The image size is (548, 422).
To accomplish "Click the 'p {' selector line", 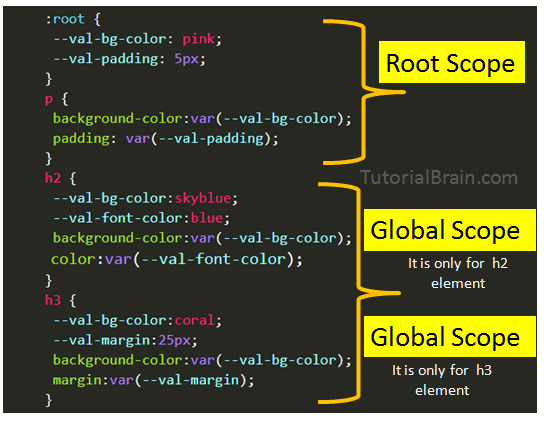I will [x=57, y=99].
